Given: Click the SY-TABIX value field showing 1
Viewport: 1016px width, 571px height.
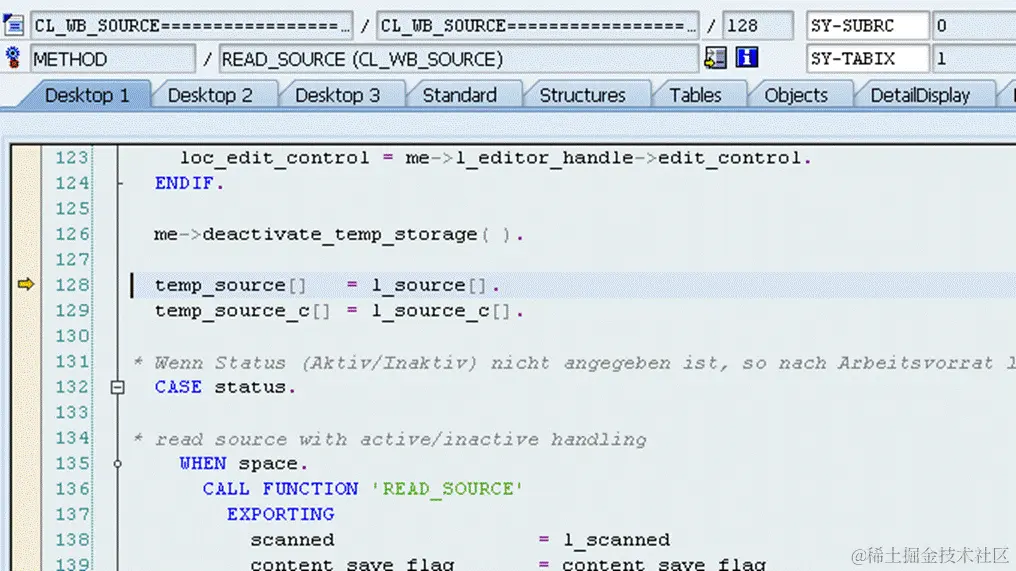Looking at the screenshot, I should coord(973,59).
